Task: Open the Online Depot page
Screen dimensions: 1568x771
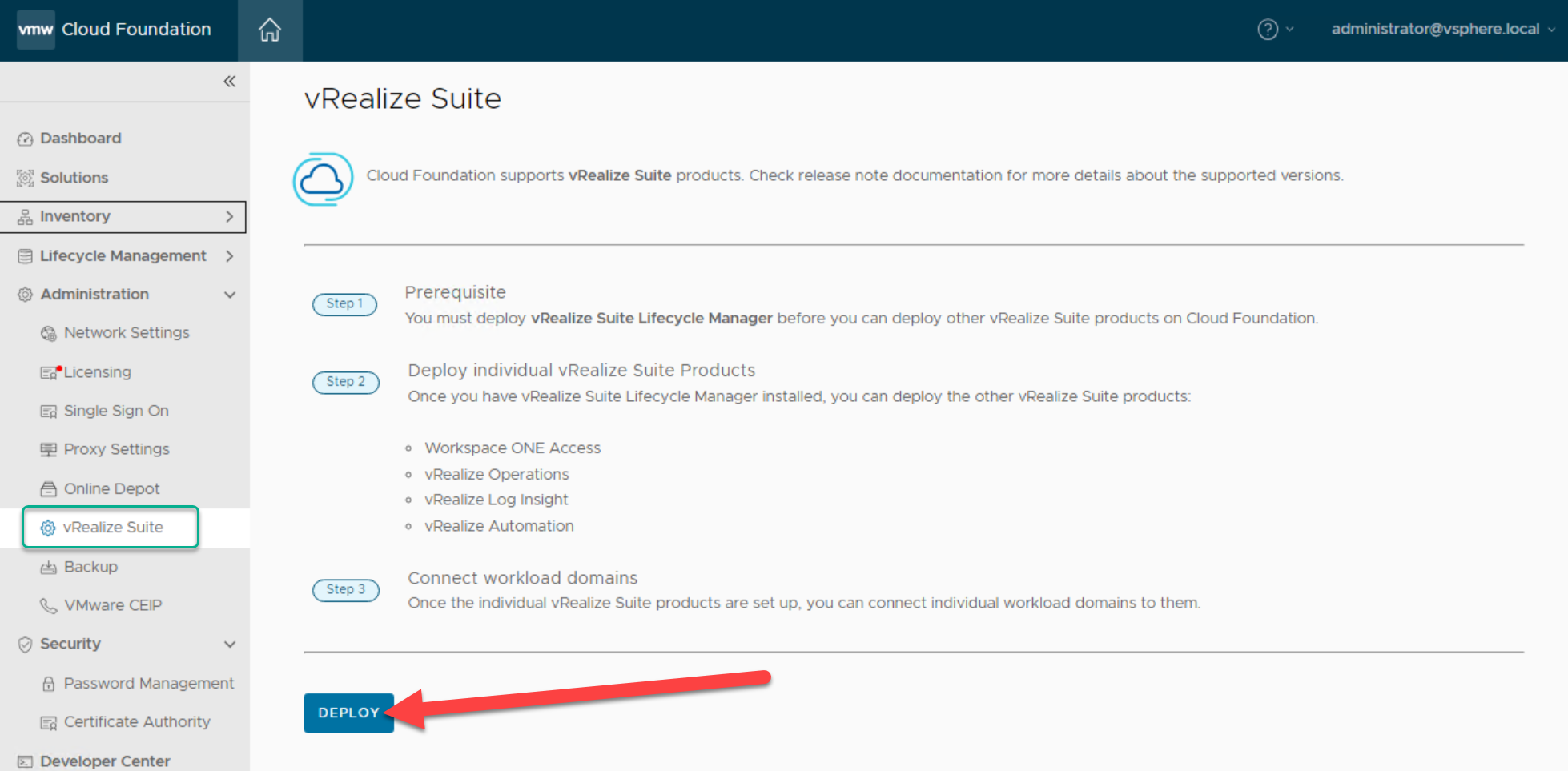Action: 112,488
